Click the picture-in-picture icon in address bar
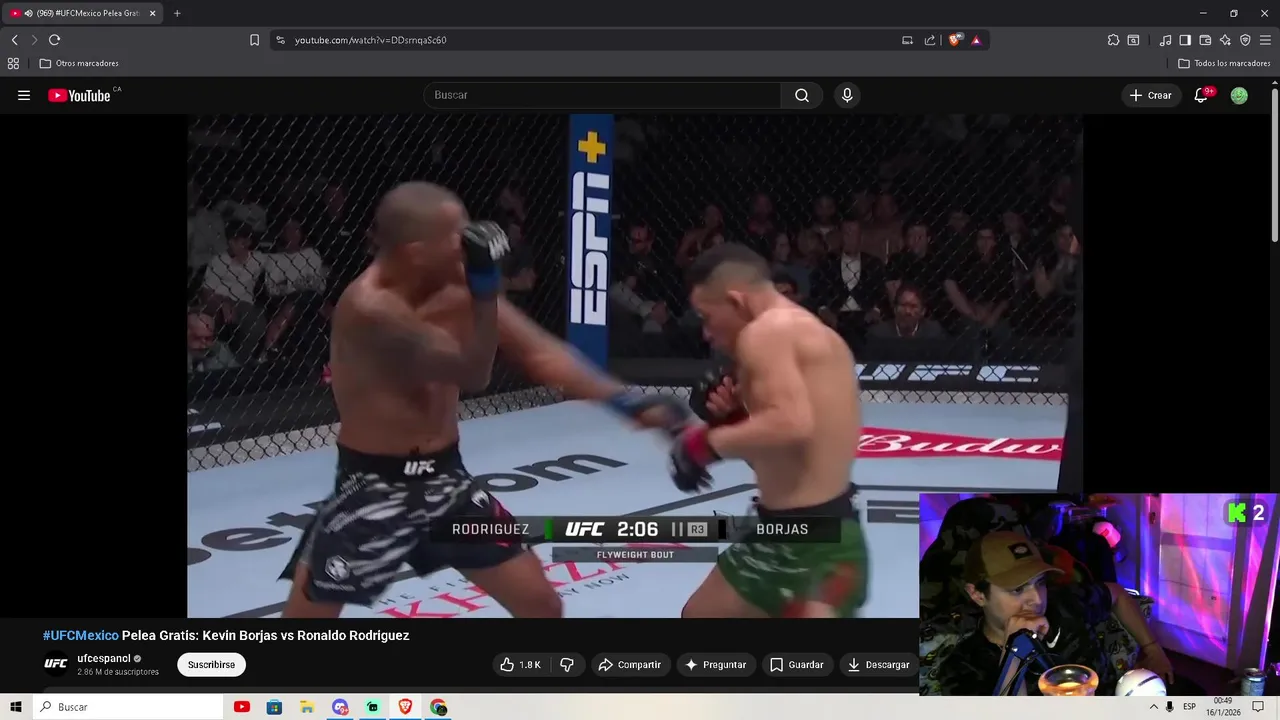Viewport: 1280px width, 720px height. 907,40
